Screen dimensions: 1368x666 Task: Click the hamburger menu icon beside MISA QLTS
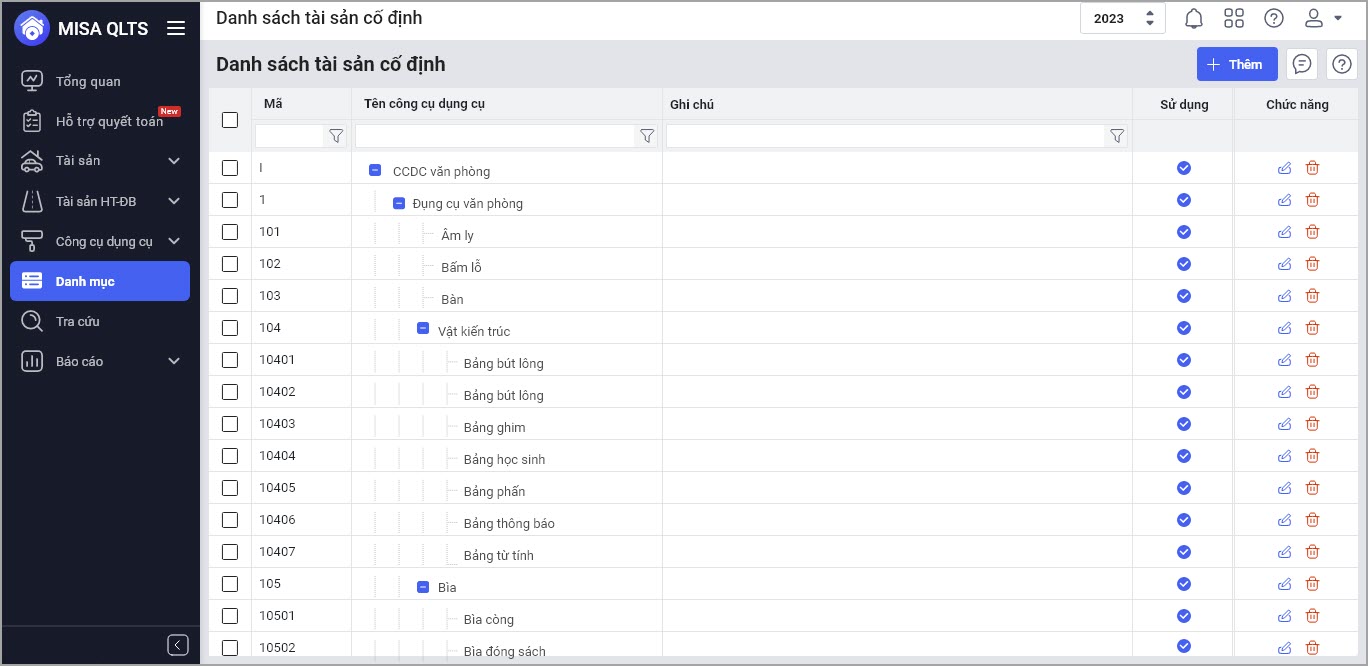click(176, 28)
